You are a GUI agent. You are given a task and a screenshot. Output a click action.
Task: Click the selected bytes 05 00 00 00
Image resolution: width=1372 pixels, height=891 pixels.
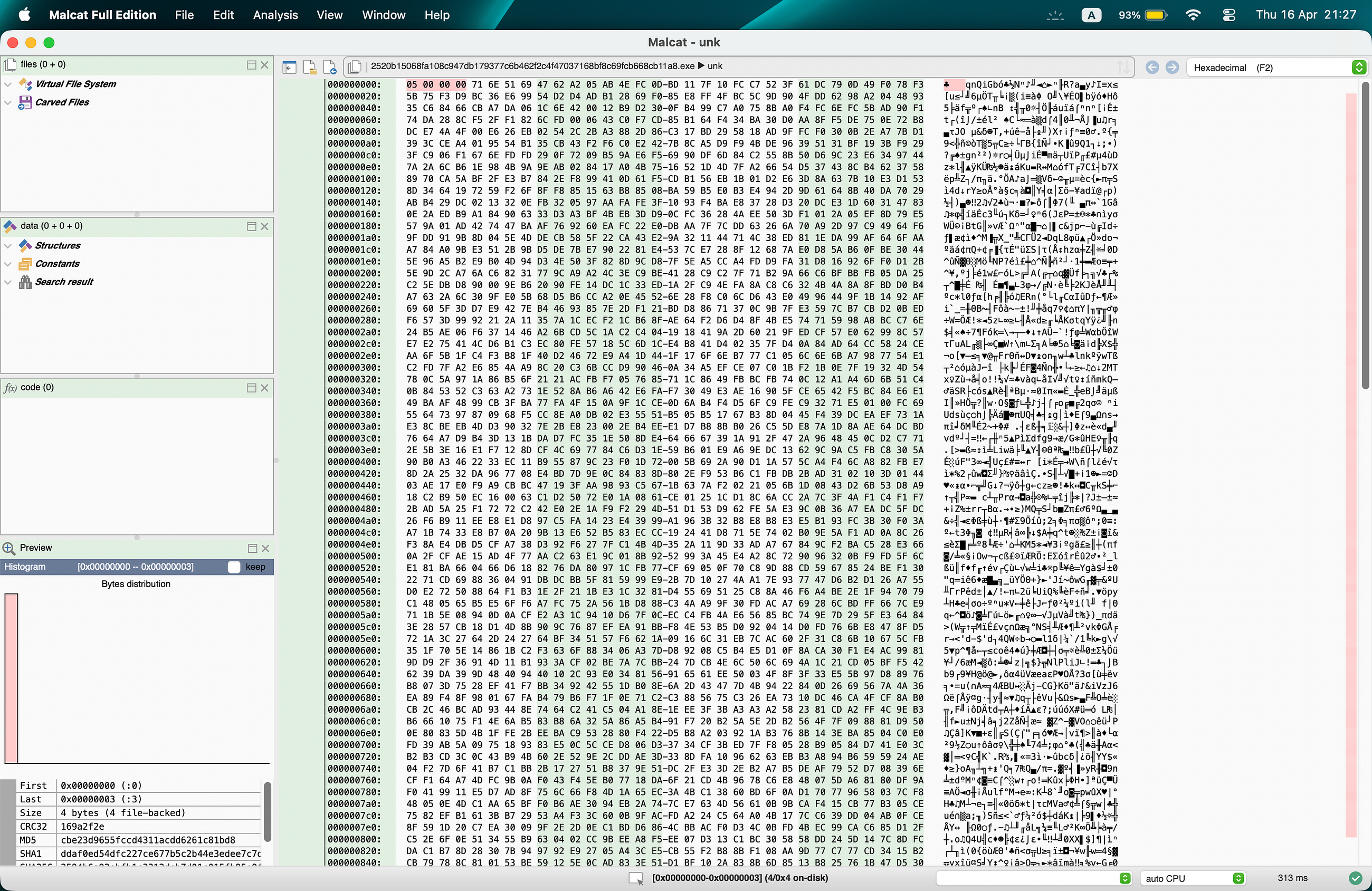(436, 85)
